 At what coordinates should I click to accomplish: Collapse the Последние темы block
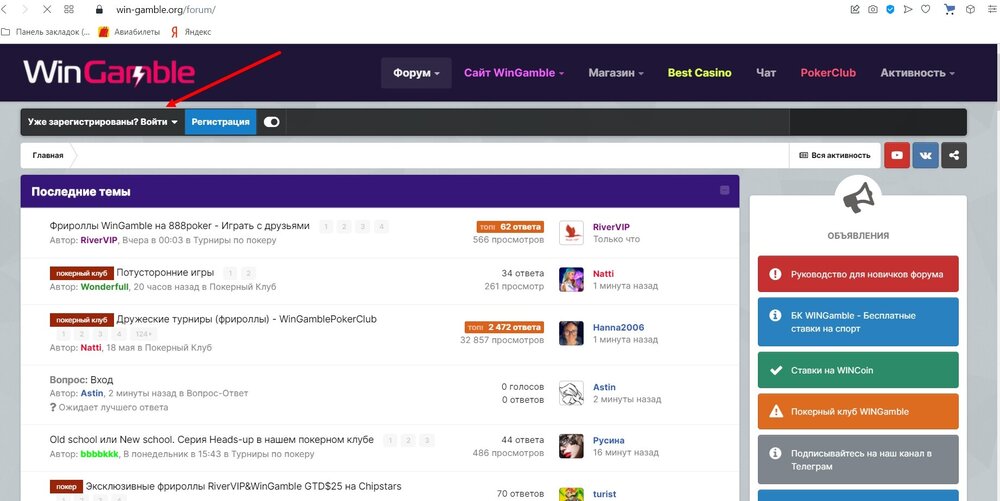[x=725, y=191]
